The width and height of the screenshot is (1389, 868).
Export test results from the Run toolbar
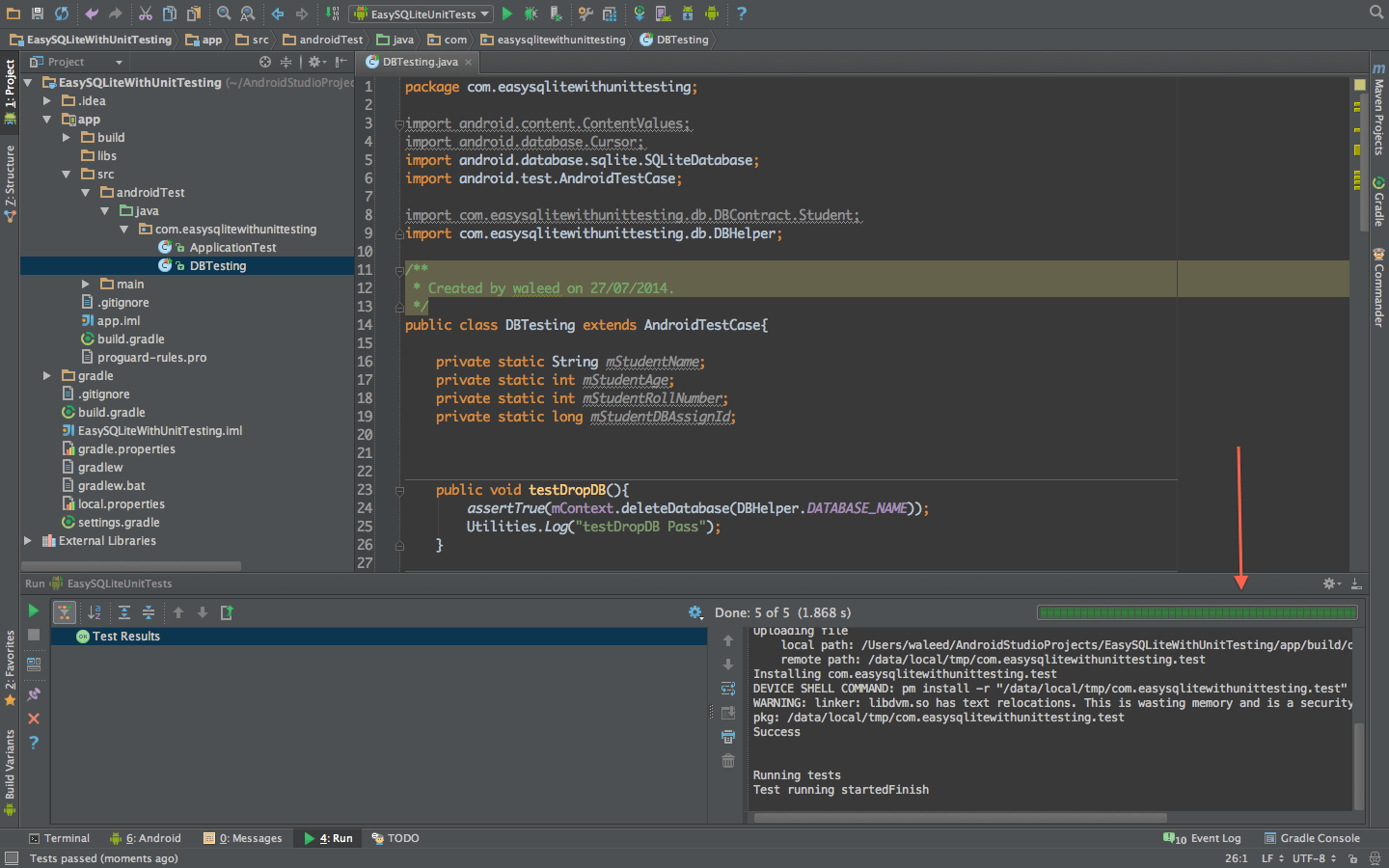[228, 612]
